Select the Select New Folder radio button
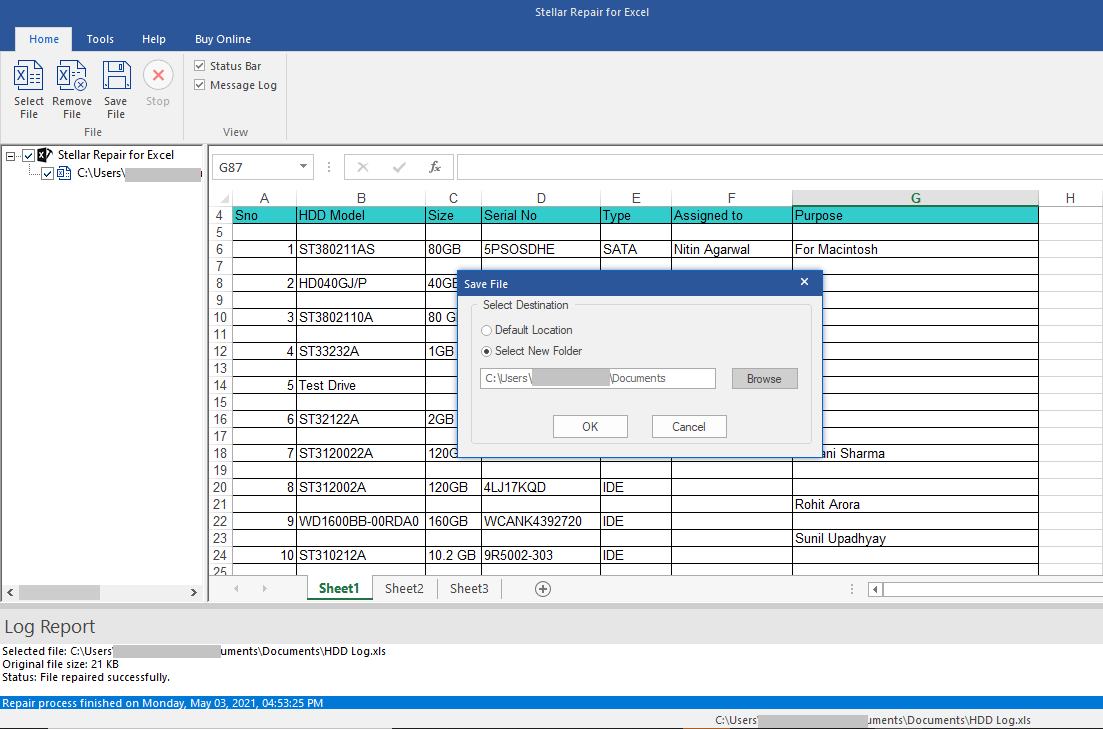 coord(486,351)
